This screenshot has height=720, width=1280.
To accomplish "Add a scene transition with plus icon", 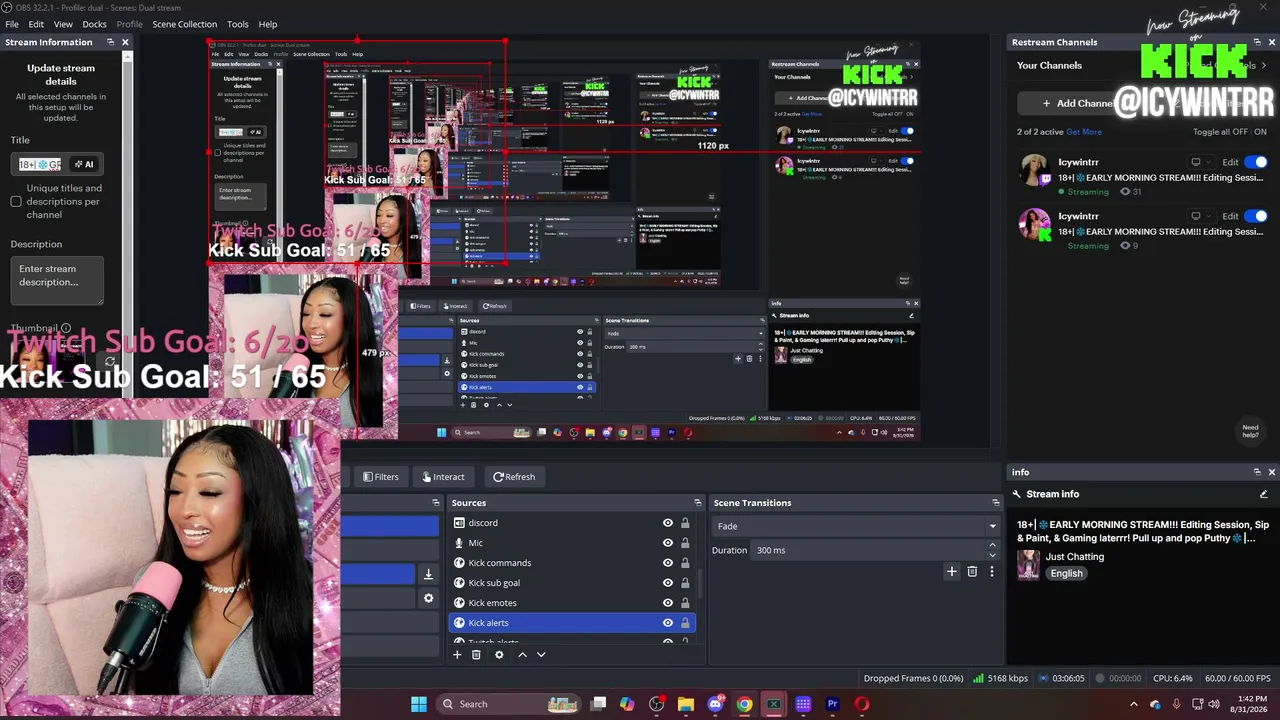I will coord(951,572).
